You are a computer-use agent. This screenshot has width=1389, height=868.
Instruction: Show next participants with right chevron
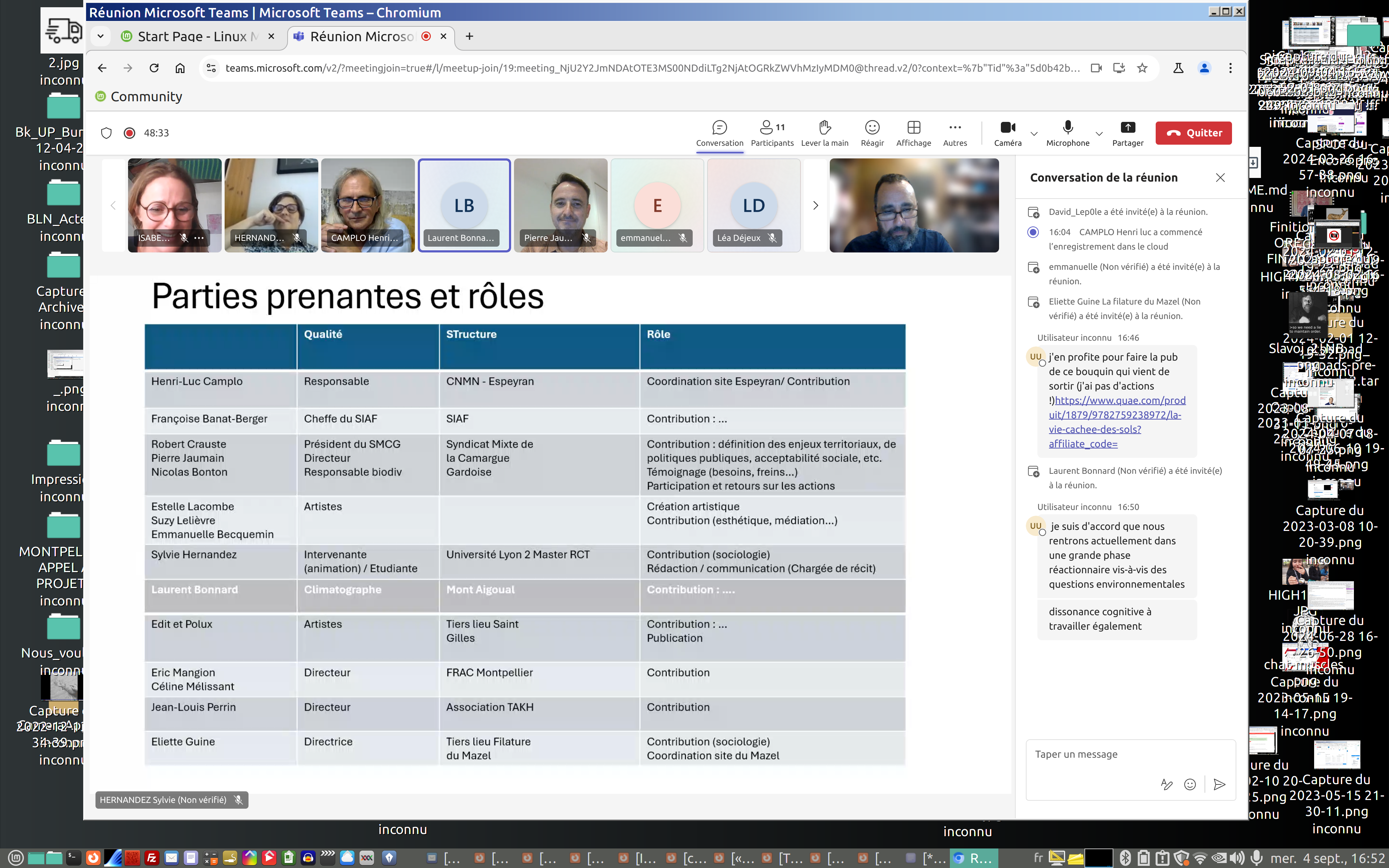tap(815, 205)
